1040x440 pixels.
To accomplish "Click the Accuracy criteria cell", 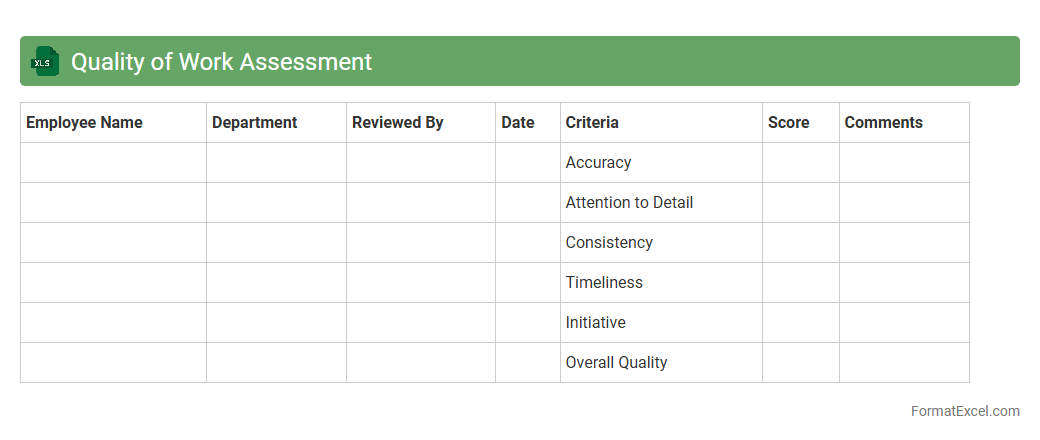I will [x=598, y=163].
